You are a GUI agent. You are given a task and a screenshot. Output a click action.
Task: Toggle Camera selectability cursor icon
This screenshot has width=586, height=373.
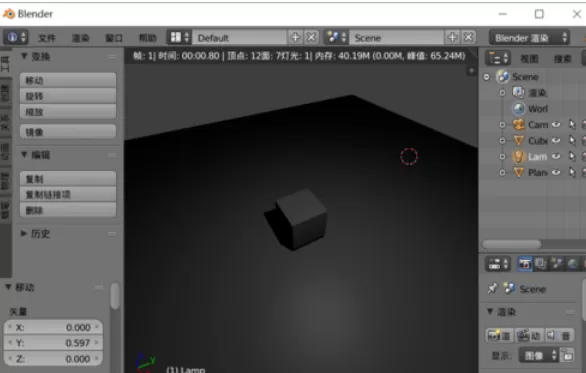572,124
